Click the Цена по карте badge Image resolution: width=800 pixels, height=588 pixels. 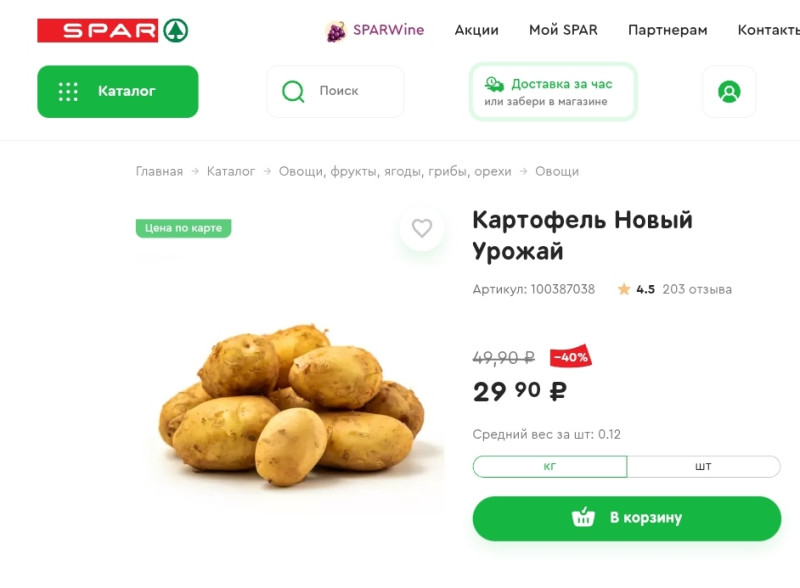[x=184, y=228]
